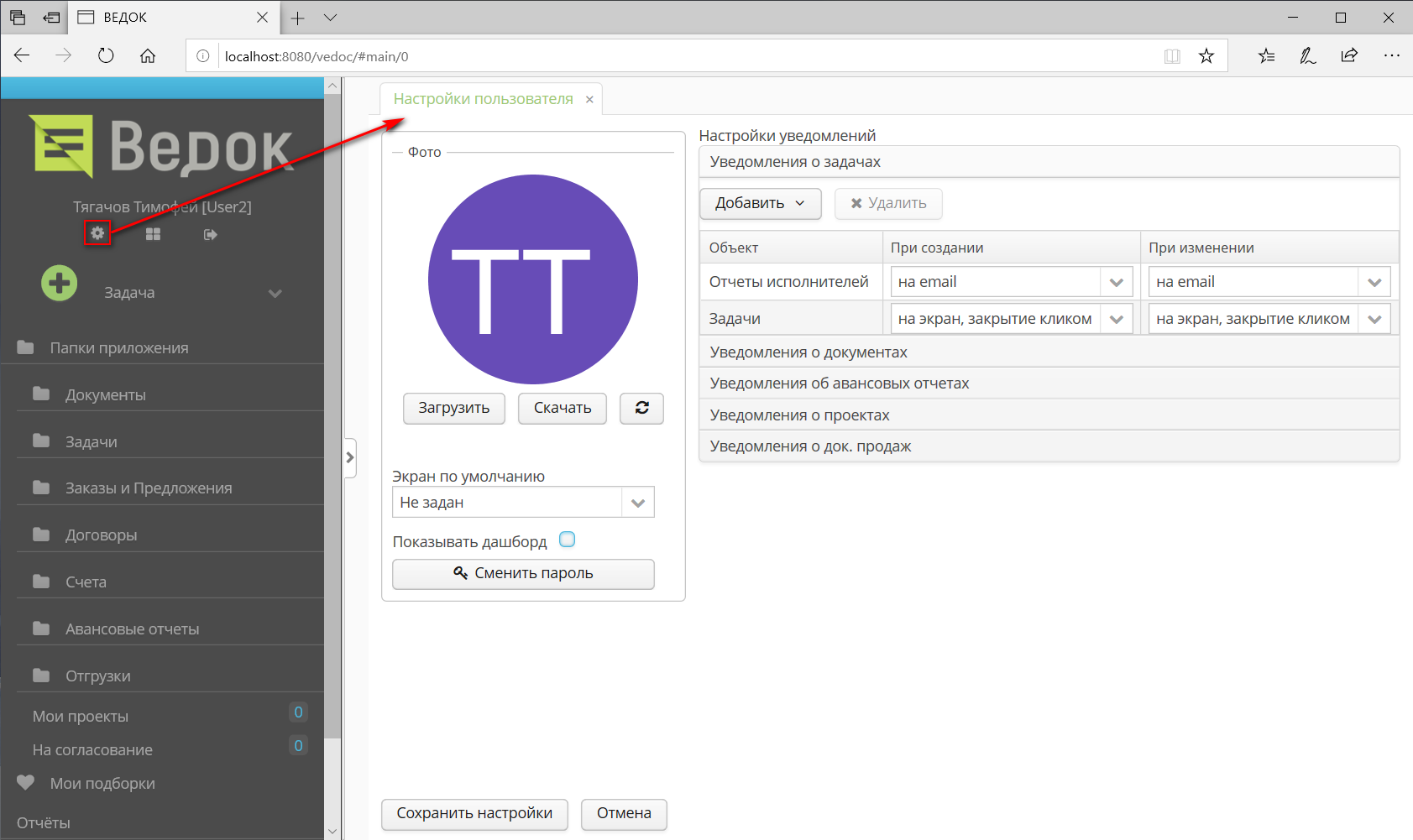Click the heart icon for Мои подборки
Image resolution: width=1413 pixels, height=840 pixels.
click(x=26, y=783)
